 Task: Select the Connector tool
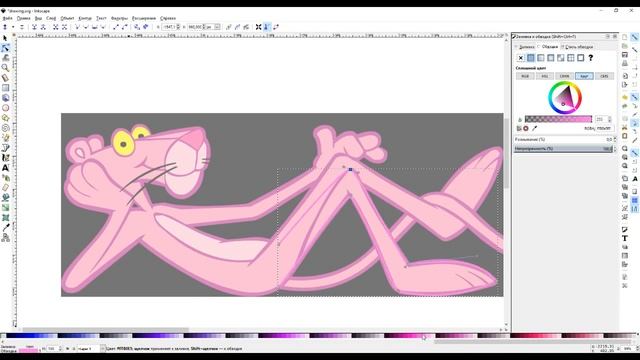(x=5, y=238)
